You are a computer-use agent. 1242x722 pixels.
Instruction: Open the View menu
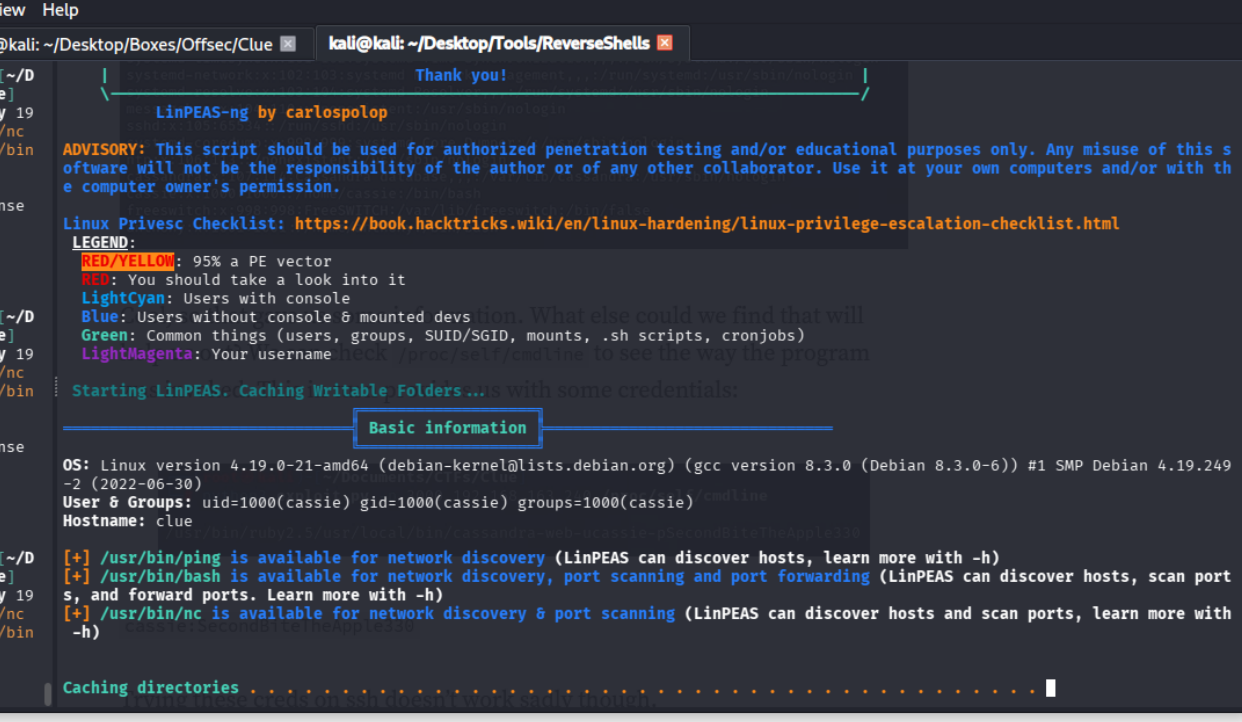tap(12, 10)
